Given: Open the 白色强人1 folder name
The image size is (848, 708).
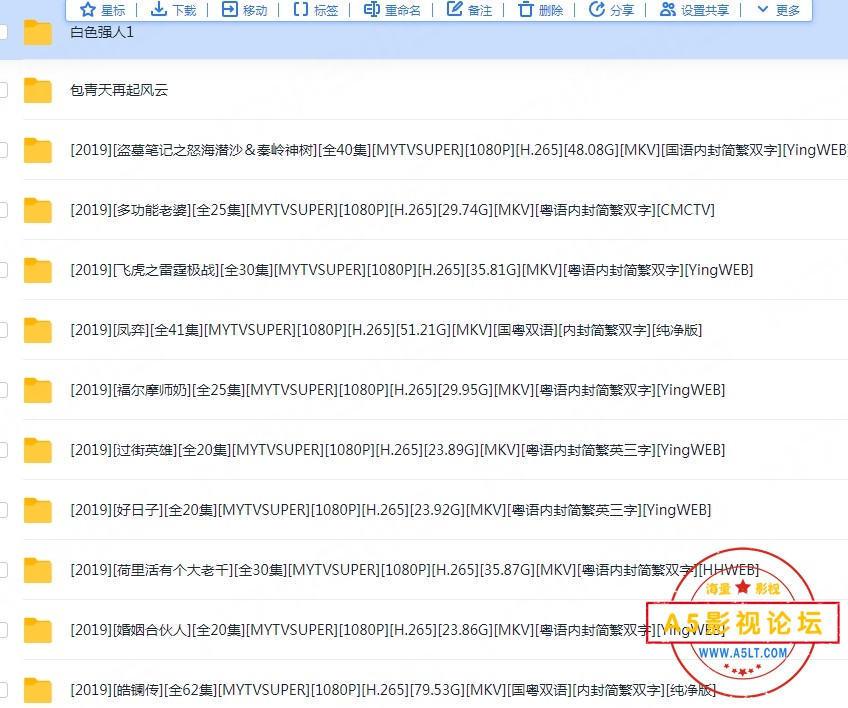Looking at the screenshot, I should point(102,32).
